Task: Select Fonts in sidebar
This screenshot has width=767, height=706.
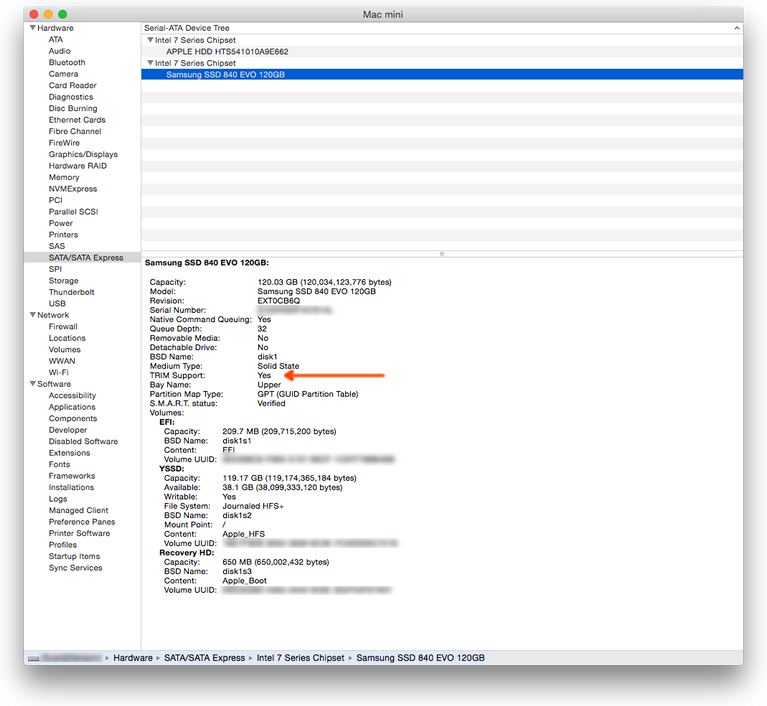Action: [x=59, y=464]
